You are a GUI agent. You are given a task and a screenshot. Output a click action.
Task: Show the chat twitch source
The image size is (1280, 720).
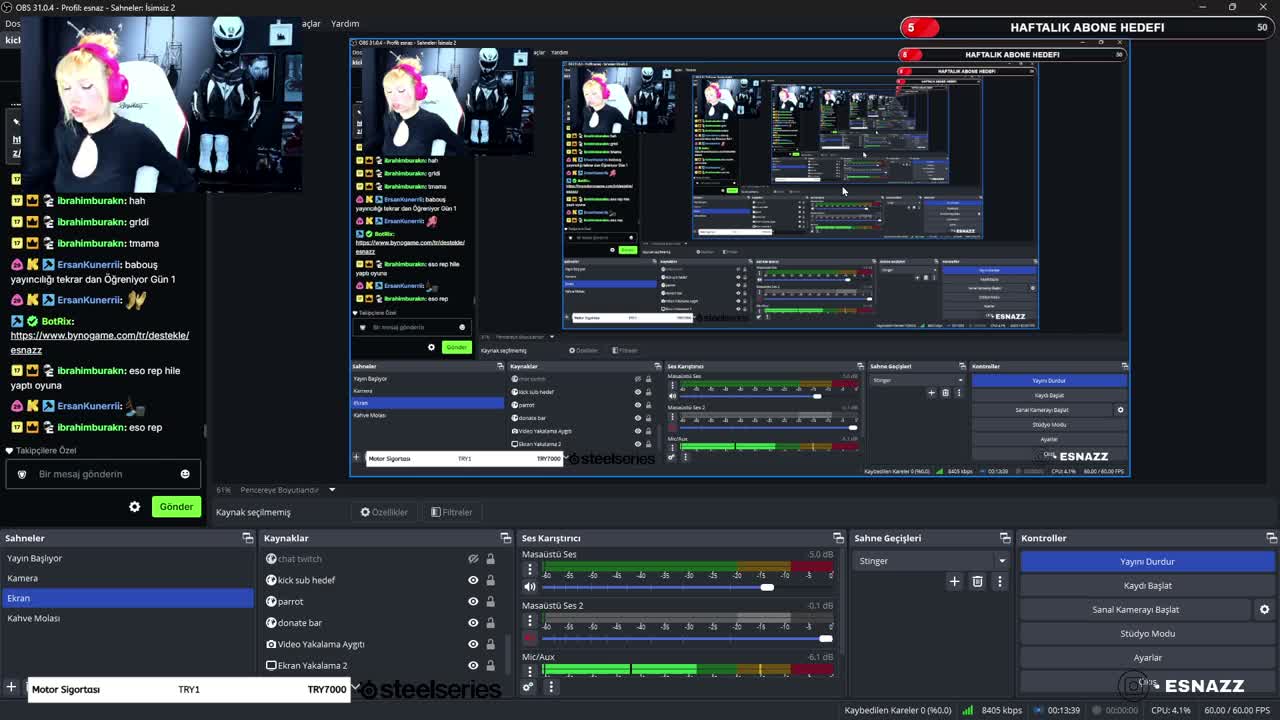[x=473, y=559]
